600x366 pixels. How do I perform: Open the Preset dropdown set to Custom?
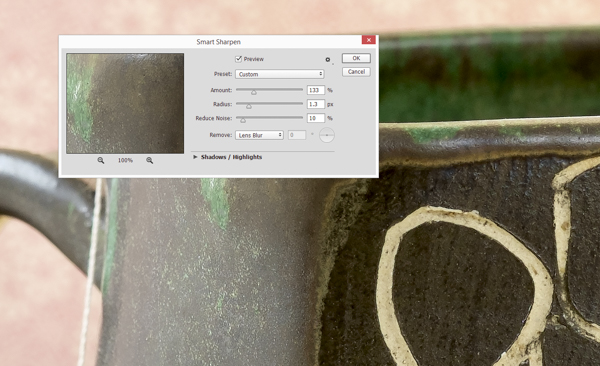click(x=280, y=74)
